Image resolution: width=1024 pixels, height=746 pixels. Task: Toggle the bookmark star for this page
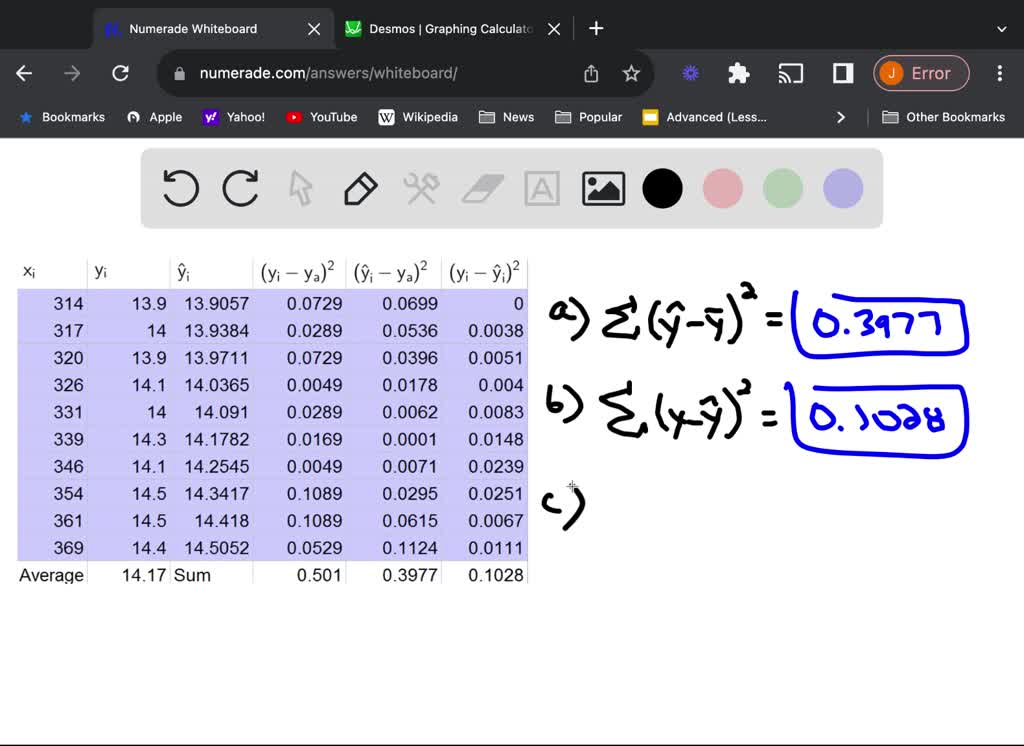[x=635, y=73]
